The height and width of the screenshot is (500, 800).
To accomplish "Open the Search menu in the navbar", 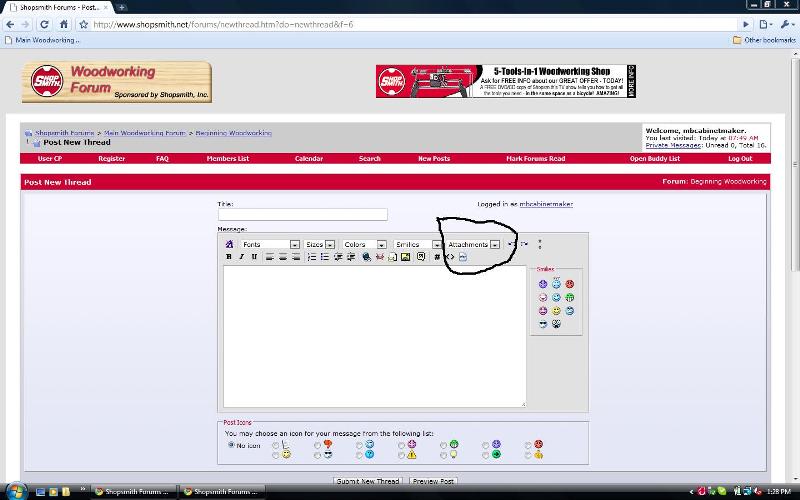I will coord(369,159).
